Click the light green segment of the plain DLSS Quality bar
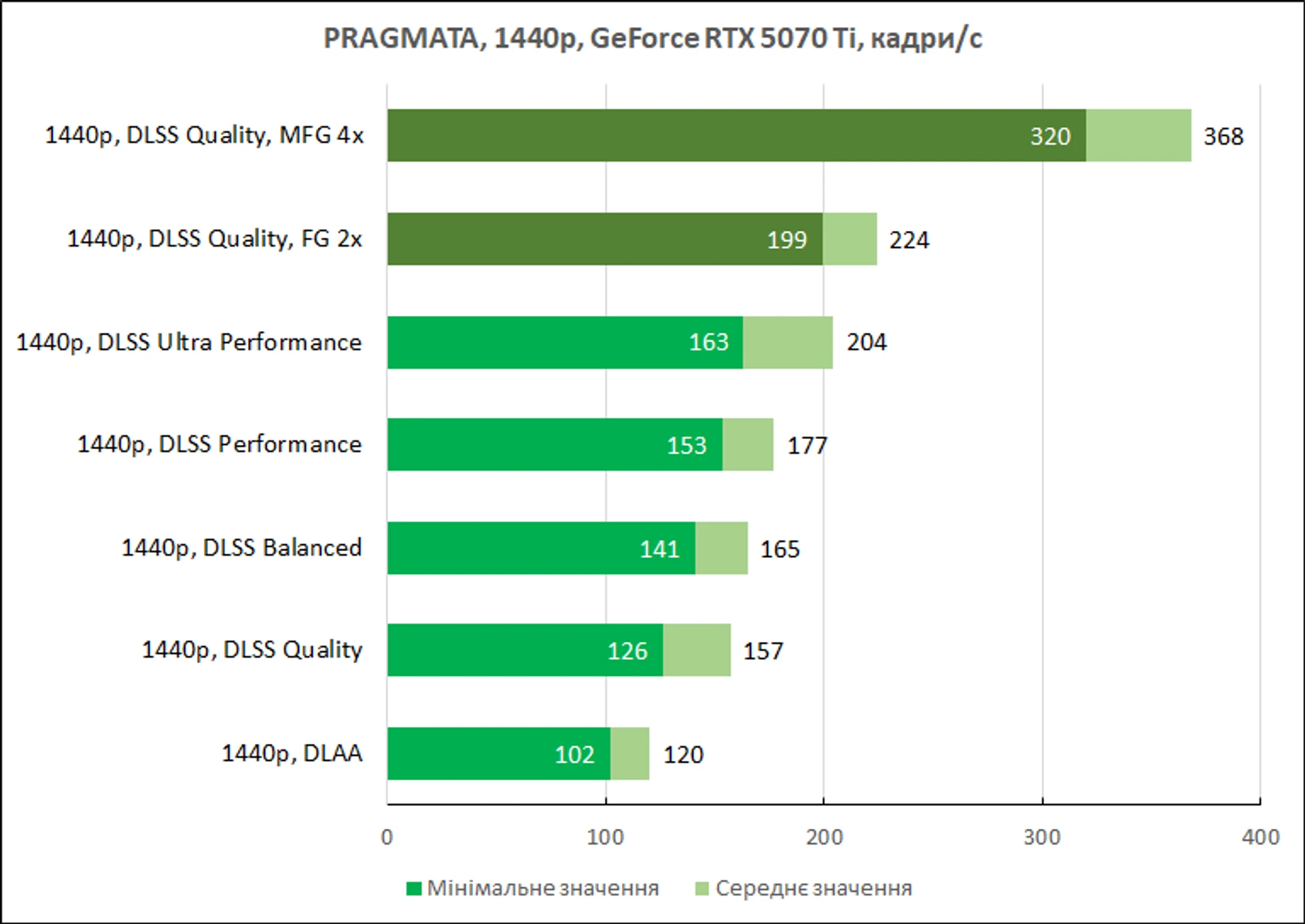The height and width of the screenshot is (924, 1305). (x=697, y=650)
